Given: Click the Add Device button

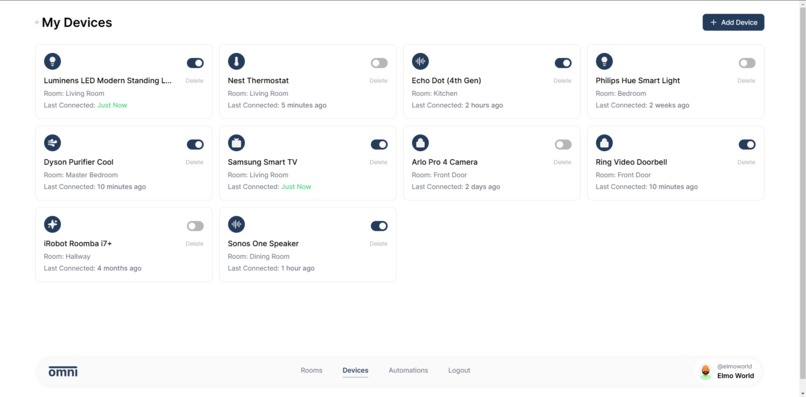Looking at the screenshot, I should (x=734, y=22).
